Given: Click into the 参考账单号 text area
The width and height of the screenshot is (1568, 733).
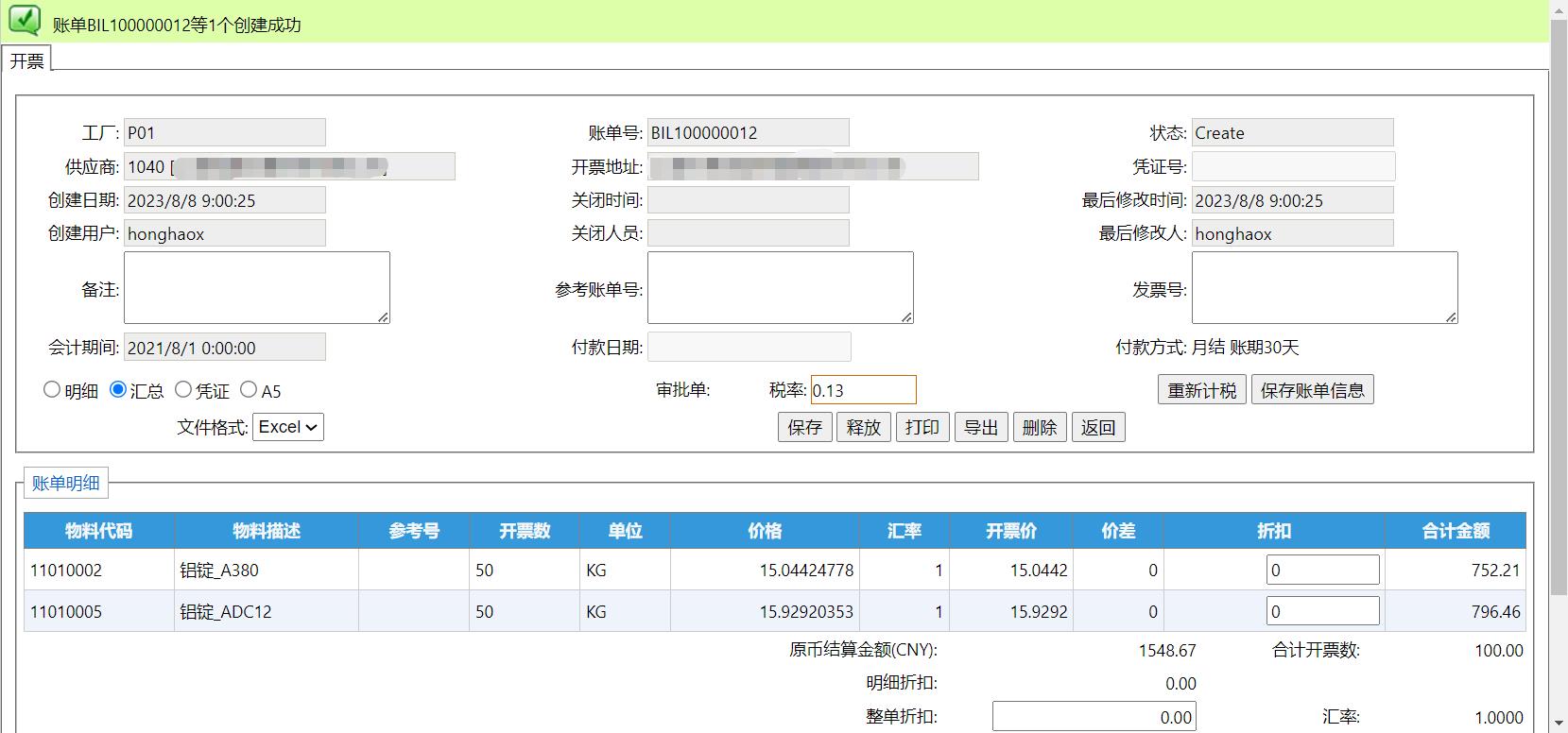Looking at the screenshot, I should (x=781, y=287).
